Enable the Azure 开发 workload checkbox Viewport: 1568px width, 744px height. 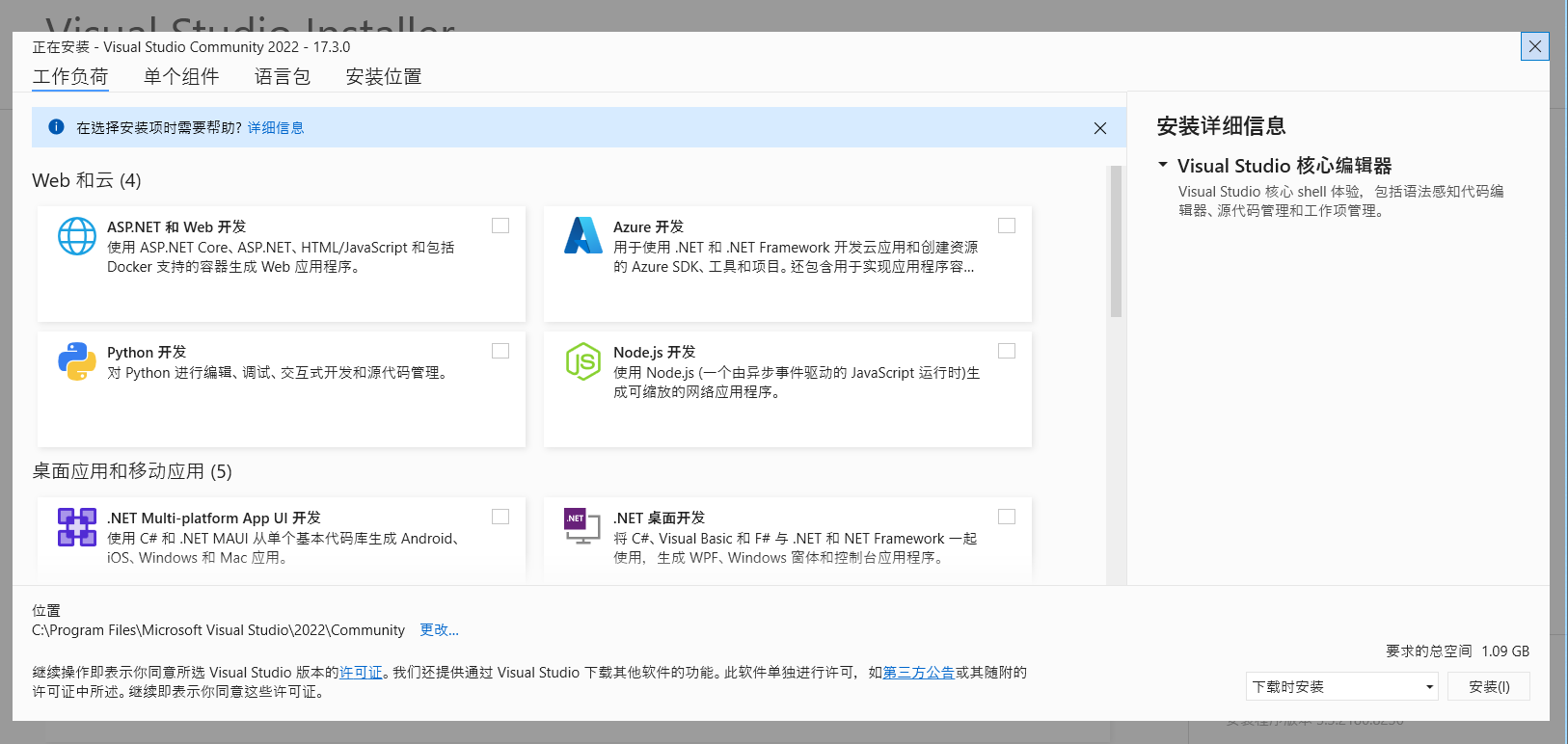1007,226
